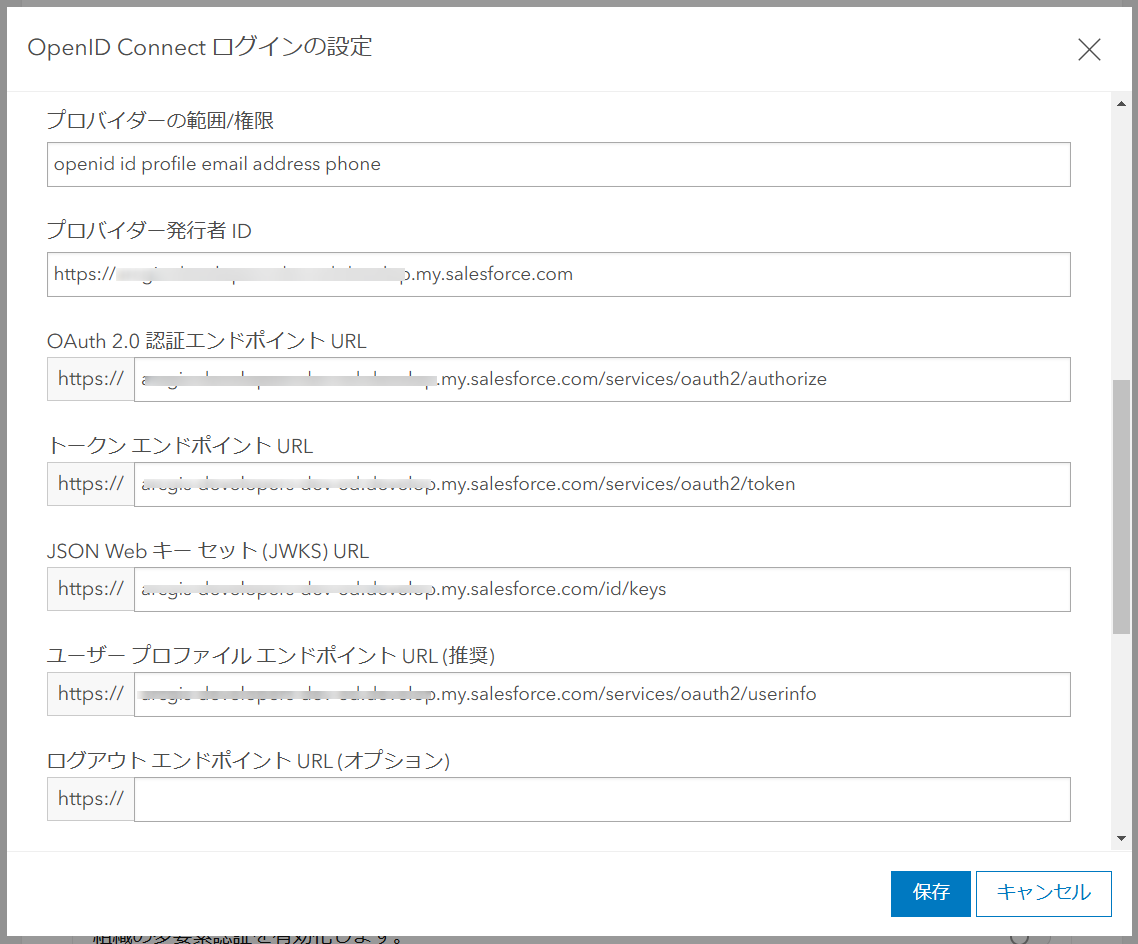Click the https:// prefix beside the logout field
This screenshot has height=944, width=1138.
pos(90,799)
